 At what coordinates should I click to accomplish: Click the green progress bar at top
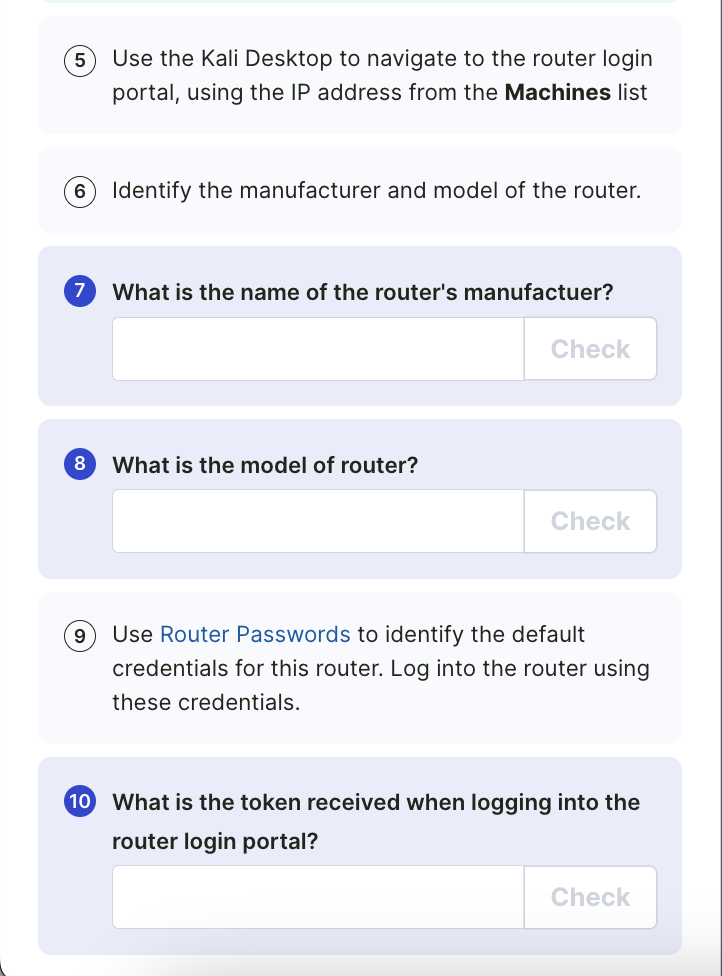pos(360,5)
